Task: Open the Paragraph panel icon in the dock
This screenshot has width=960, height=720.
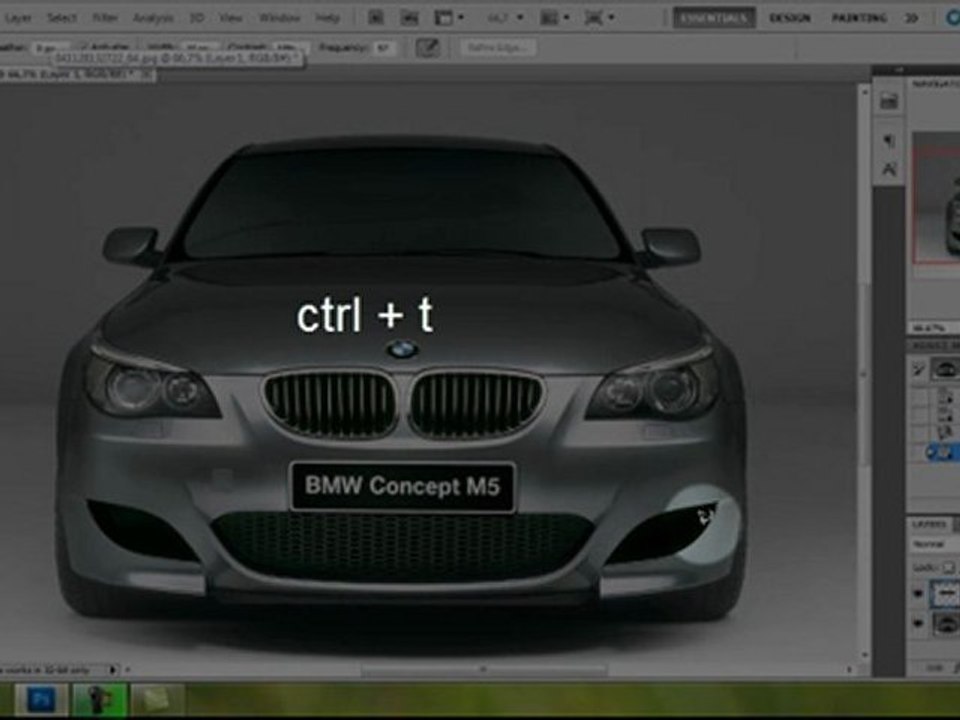Action: click(x=888, y=141)
